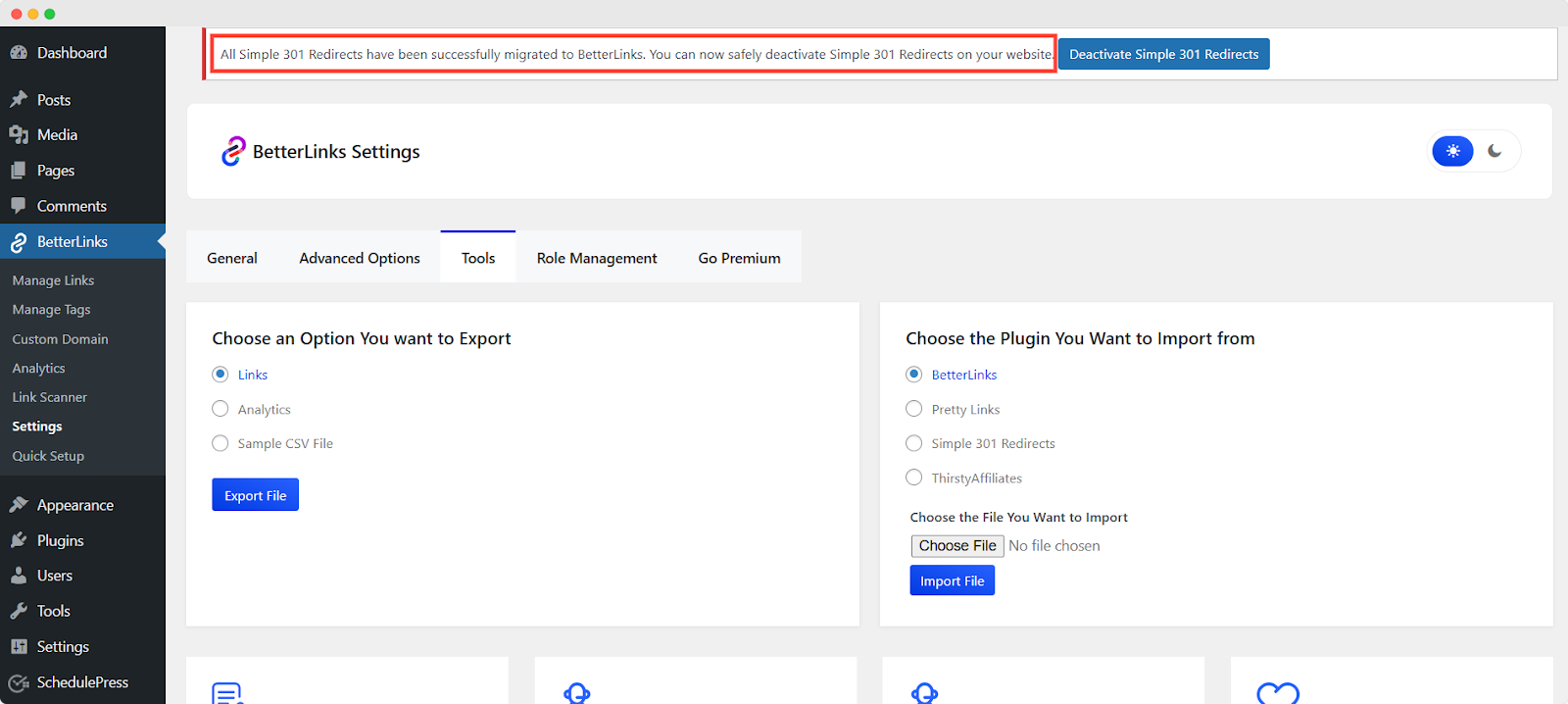The width and height of the screenshot is (1568, 704).
Task: Select BetterLinks import radio option
Action: pos(914,375)
